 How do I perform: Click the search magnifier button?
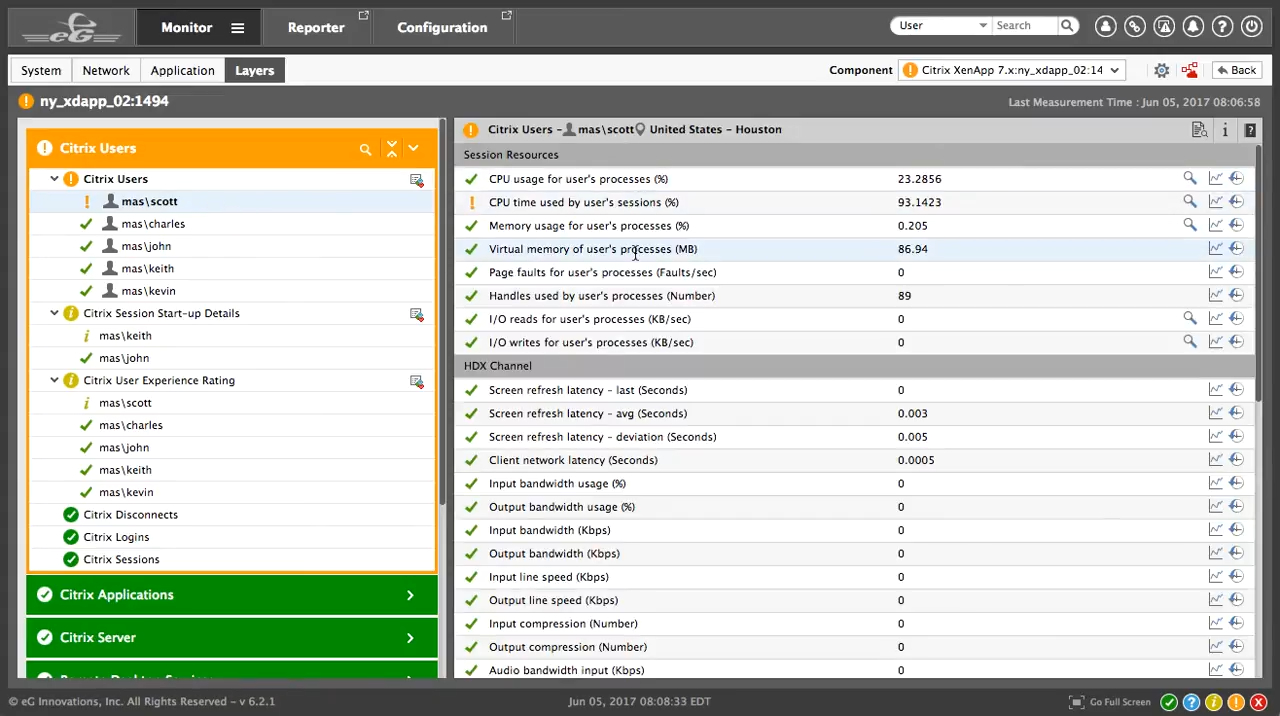(1067, 25)
